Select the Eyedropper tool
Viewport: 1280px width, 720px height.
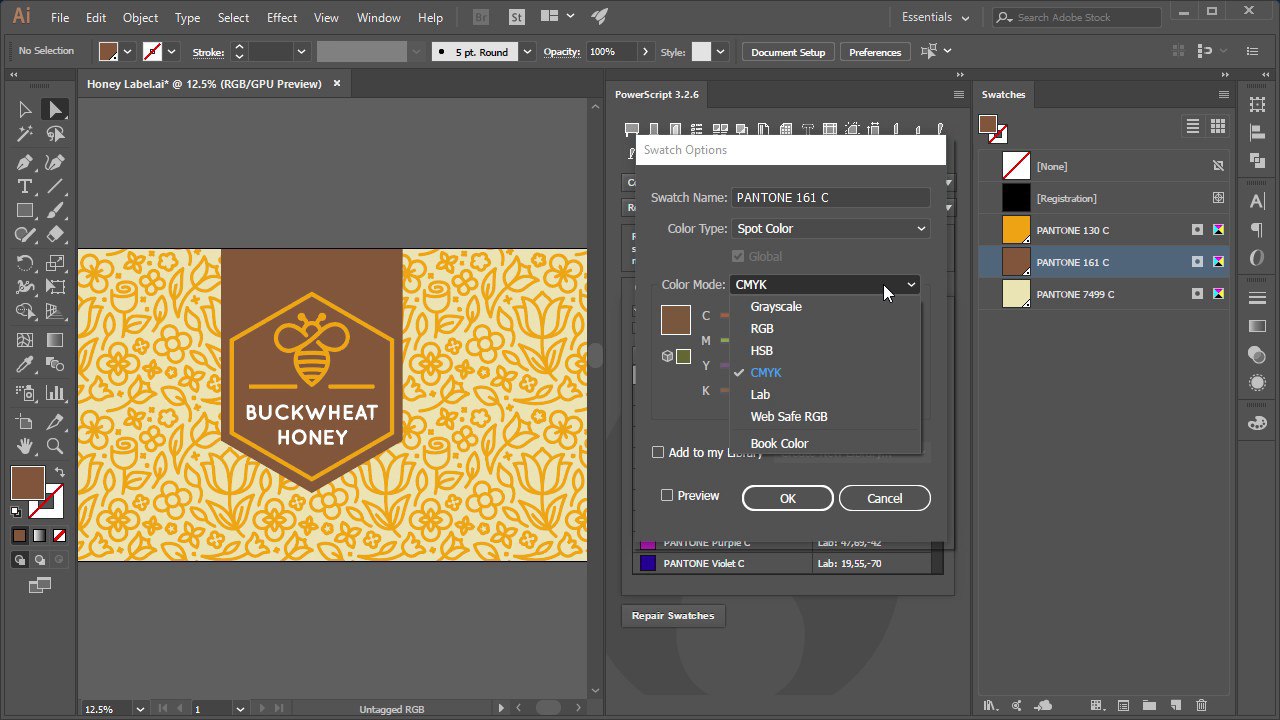[25, 365]
